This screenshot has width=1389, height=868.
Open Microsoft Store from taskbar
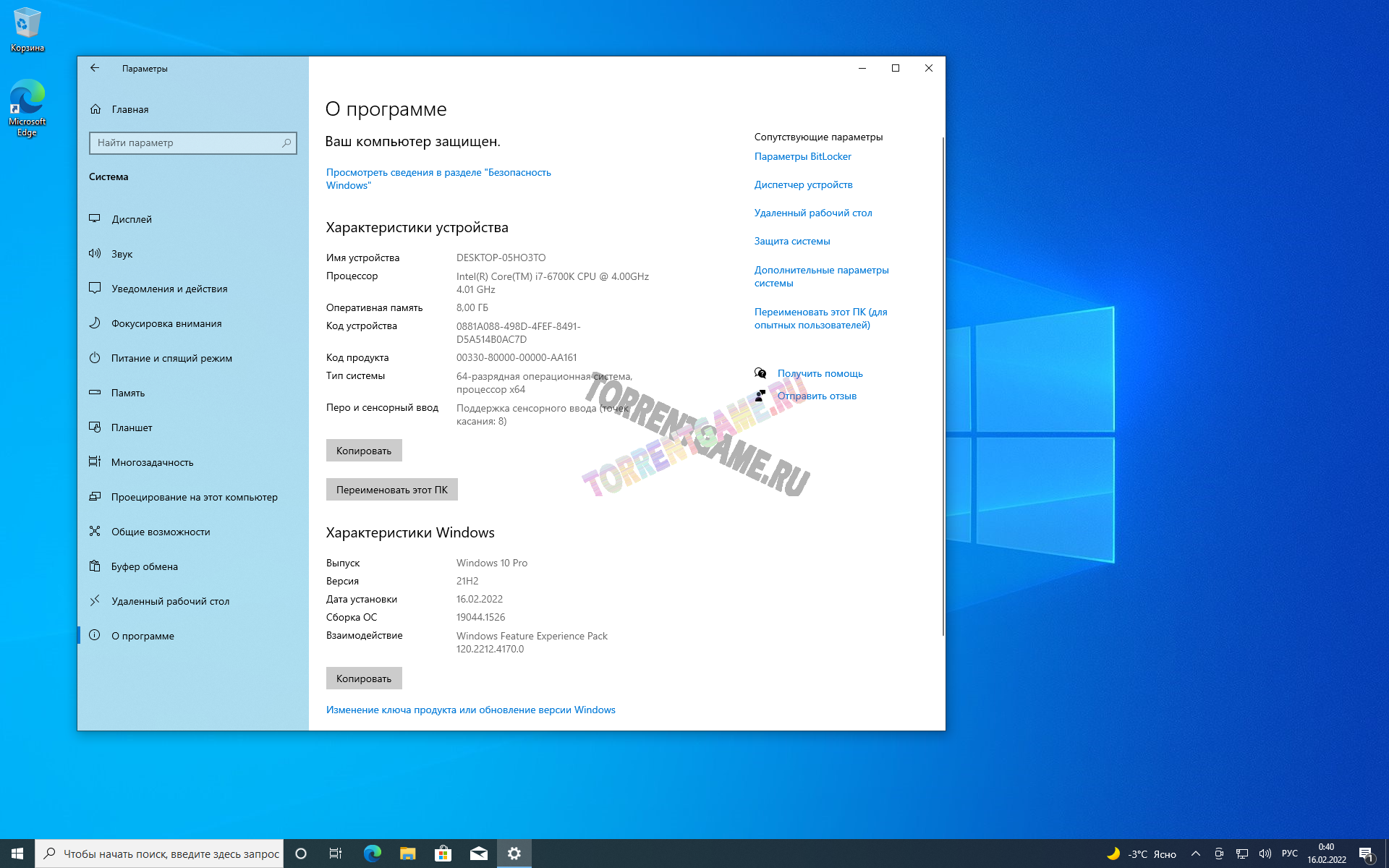443,854
